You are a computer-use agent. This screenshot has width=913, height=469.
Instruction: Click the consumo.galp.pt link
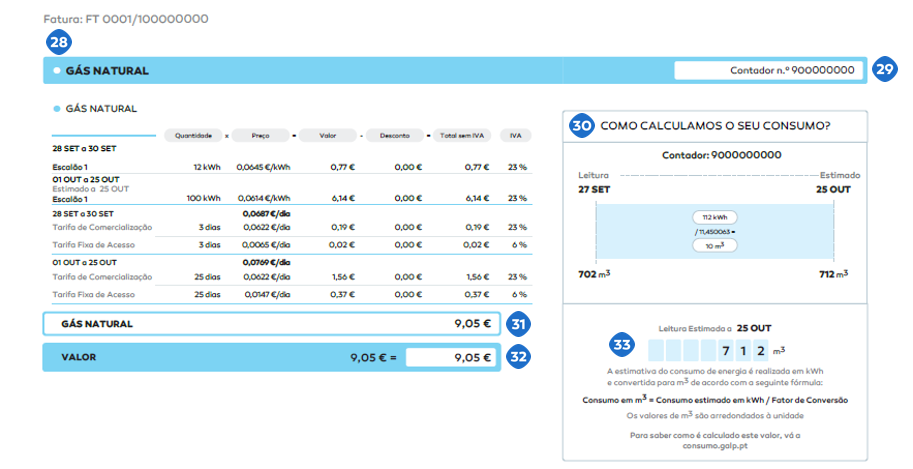pyautogui.click(x=715, y=446)
